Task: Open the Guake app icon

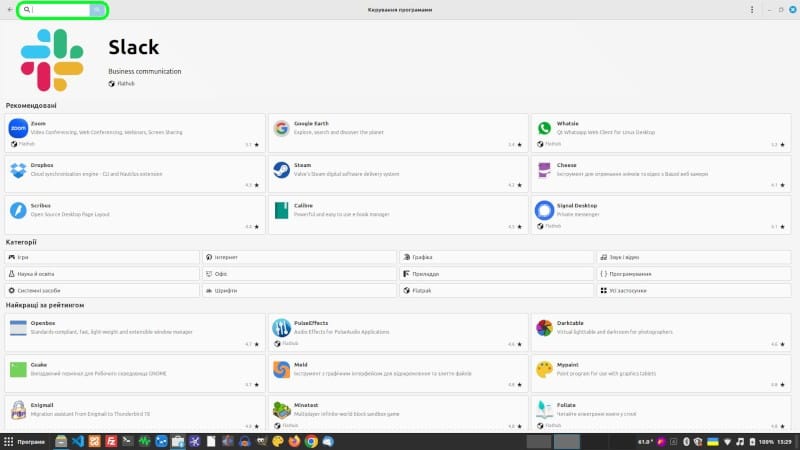Action: click(18, 369)
